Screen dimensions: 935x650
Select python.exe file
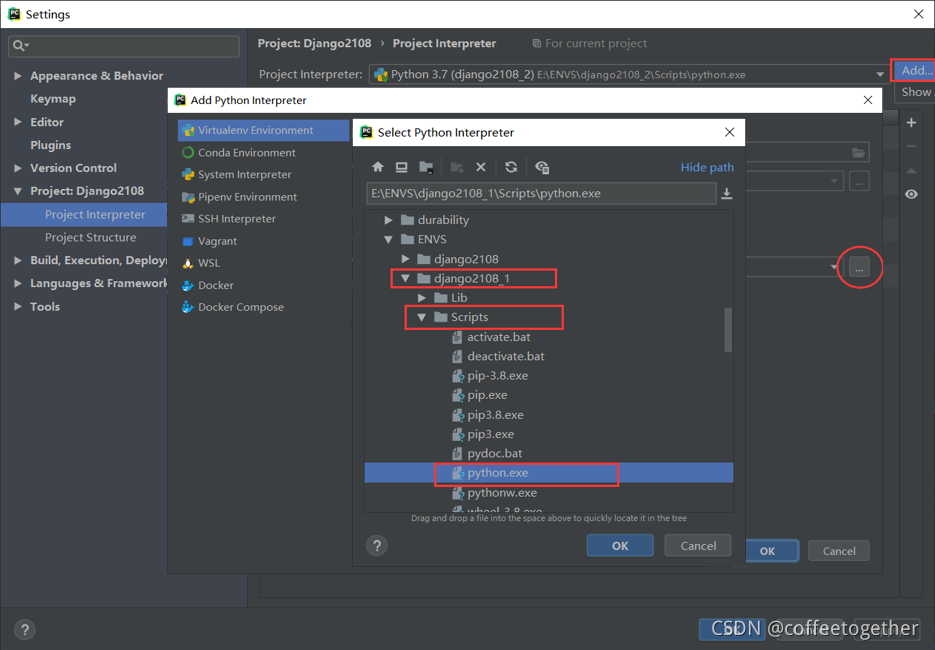tap(549, 473)
